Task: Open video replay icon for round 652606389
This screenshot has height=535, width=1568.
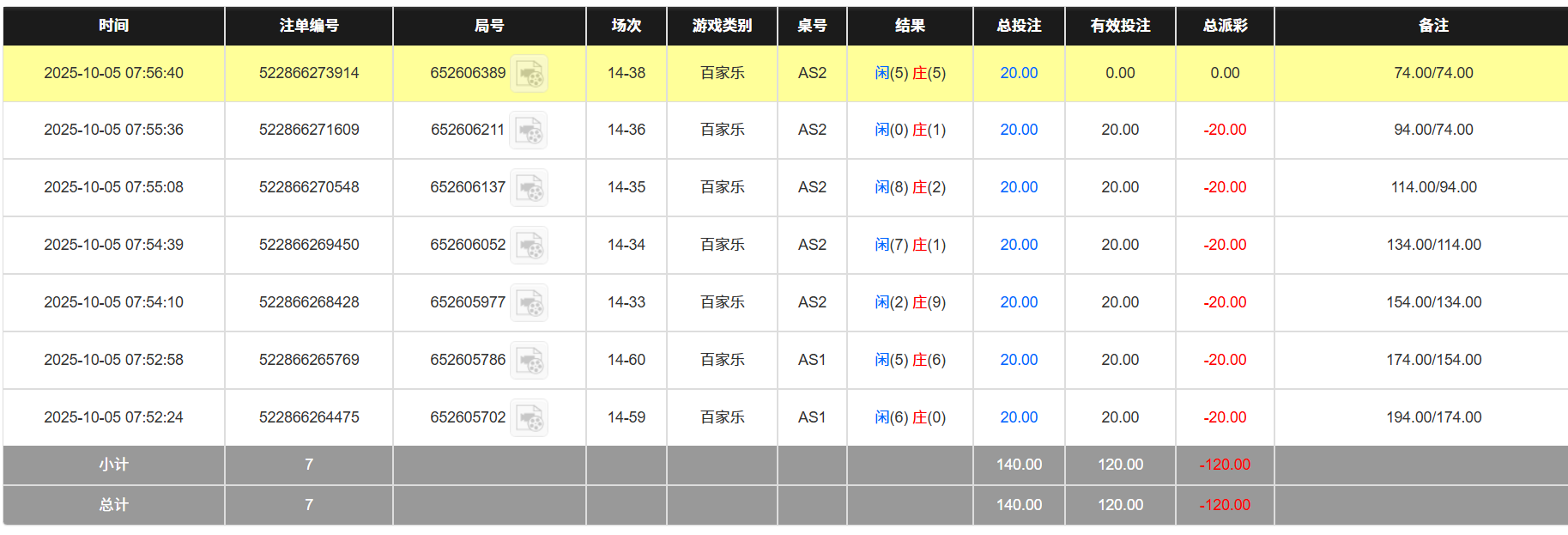Action: (530, 74)
